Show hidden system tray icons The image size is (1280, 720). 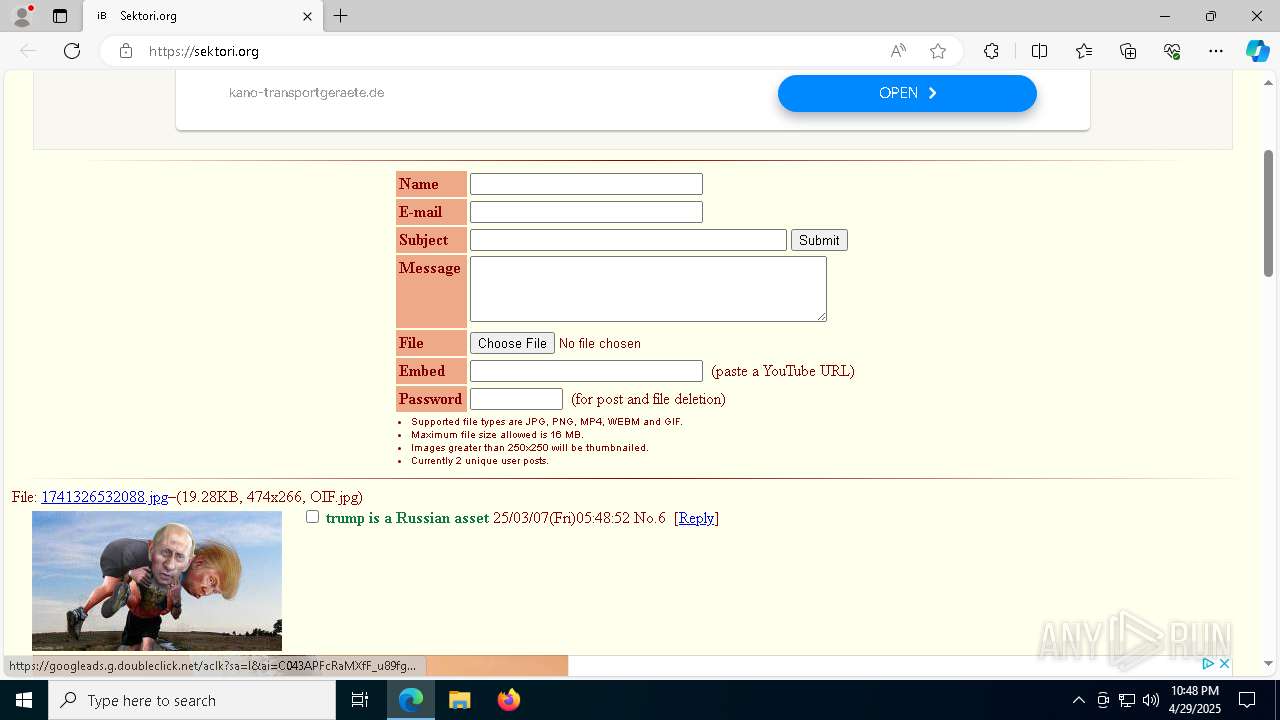pyautogui.click(x=1078, y=700)
